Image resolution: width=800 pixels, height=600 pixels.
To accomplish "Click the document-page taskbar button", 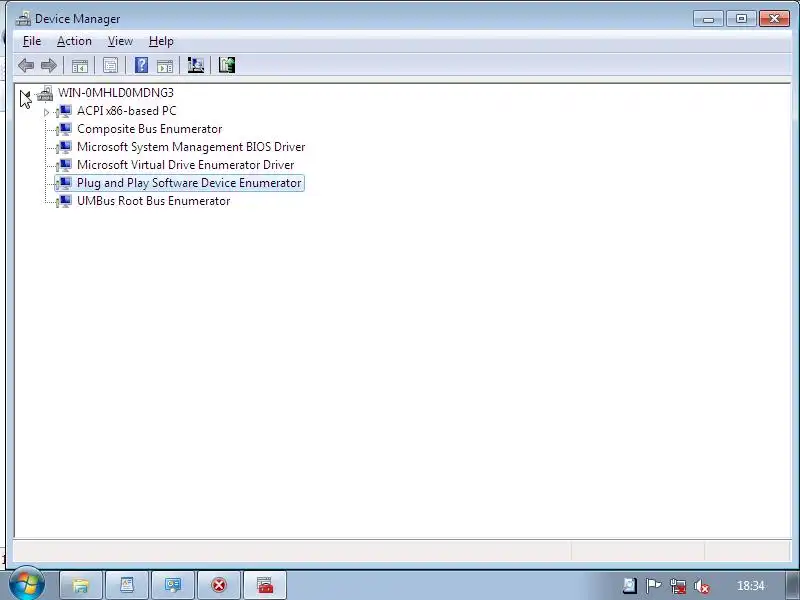I will (x=127, y=585).
